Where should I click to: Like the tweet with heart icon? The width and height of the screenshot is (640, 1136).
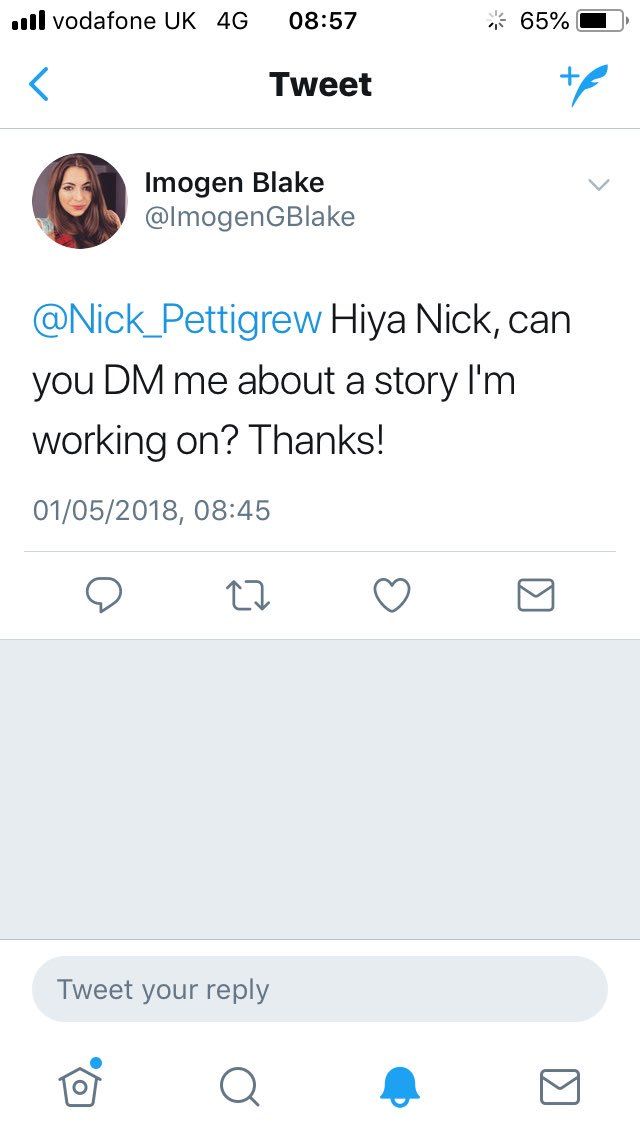click(392, 596)
